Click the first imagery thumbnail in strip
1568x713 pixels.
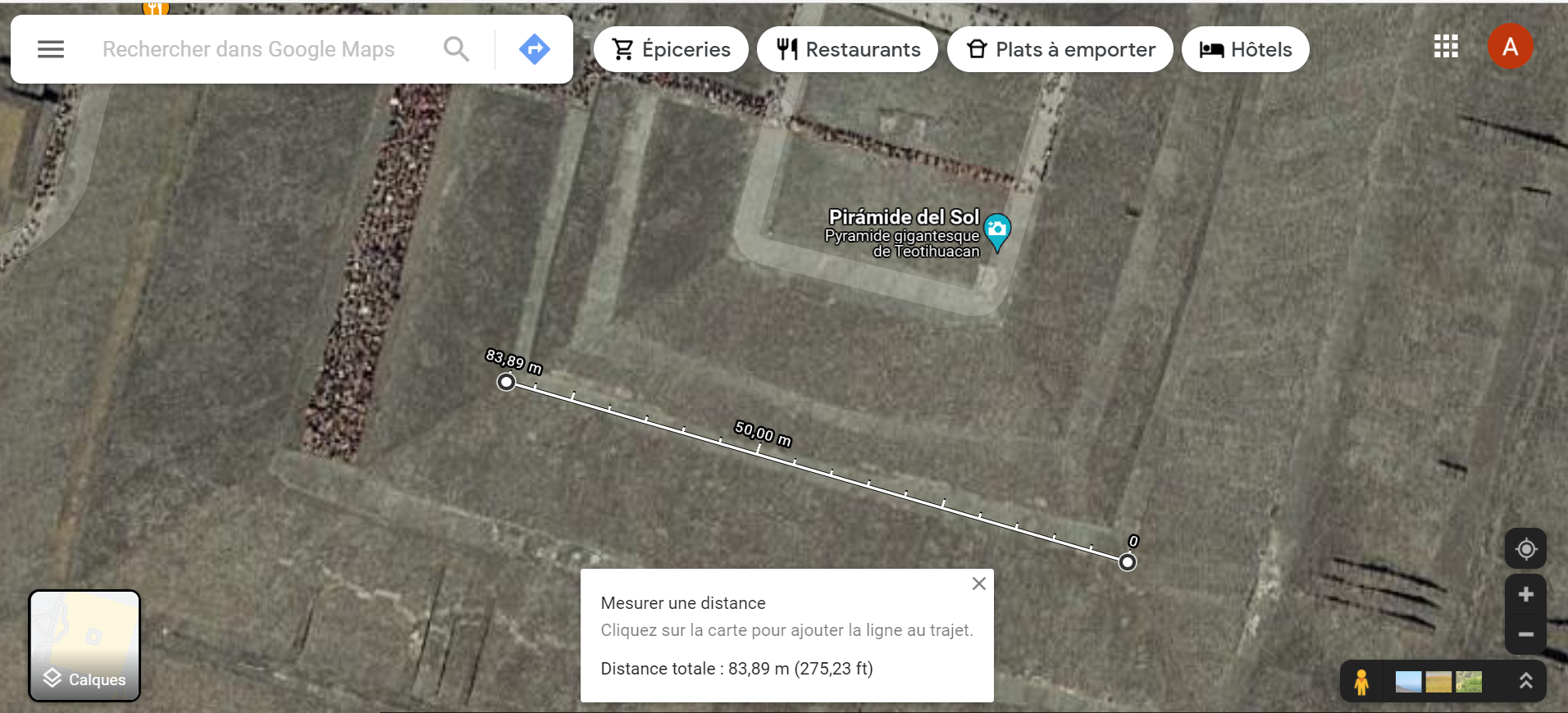pyautogui.click(x=1408, y=682)
